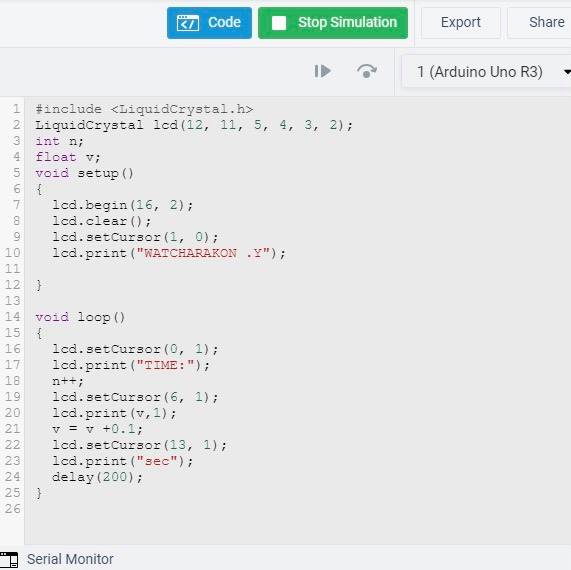Open the Export option
The height and width of the screenshot is (570, 571).
coord(461,23)
